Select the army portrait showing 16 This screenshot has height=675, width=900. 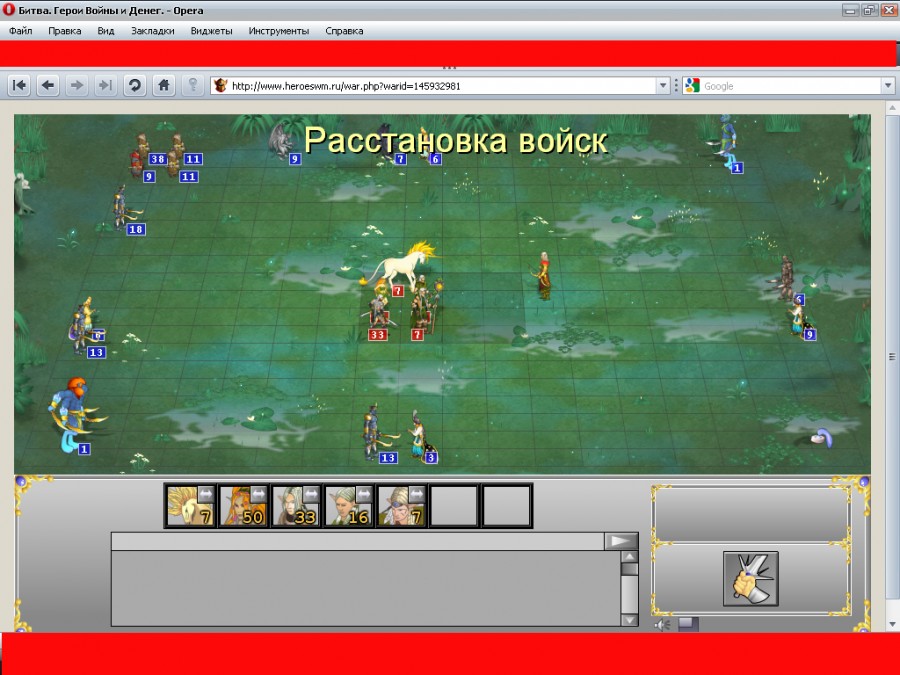(348, 506)
